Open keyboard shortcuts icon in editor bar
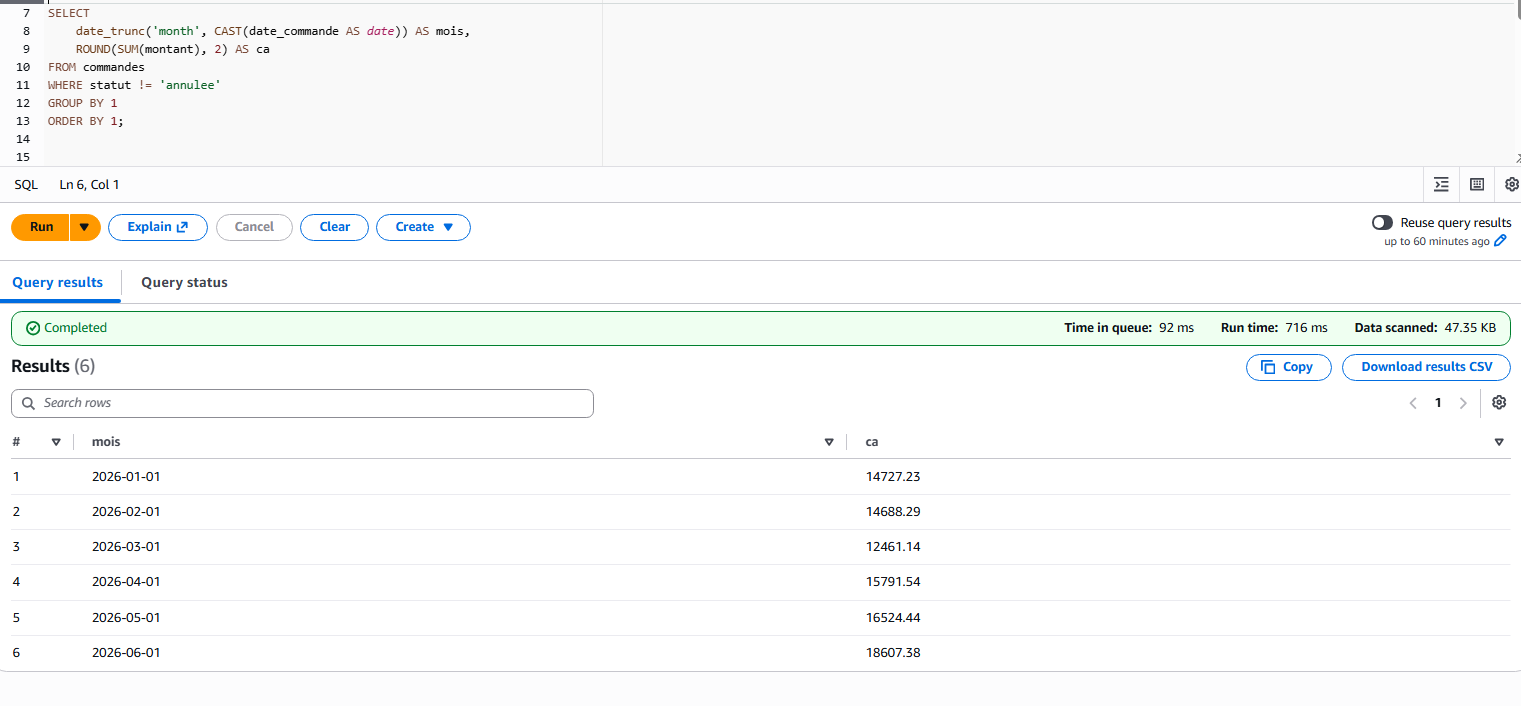The image size is (1521, 706). pos(1477,184)
